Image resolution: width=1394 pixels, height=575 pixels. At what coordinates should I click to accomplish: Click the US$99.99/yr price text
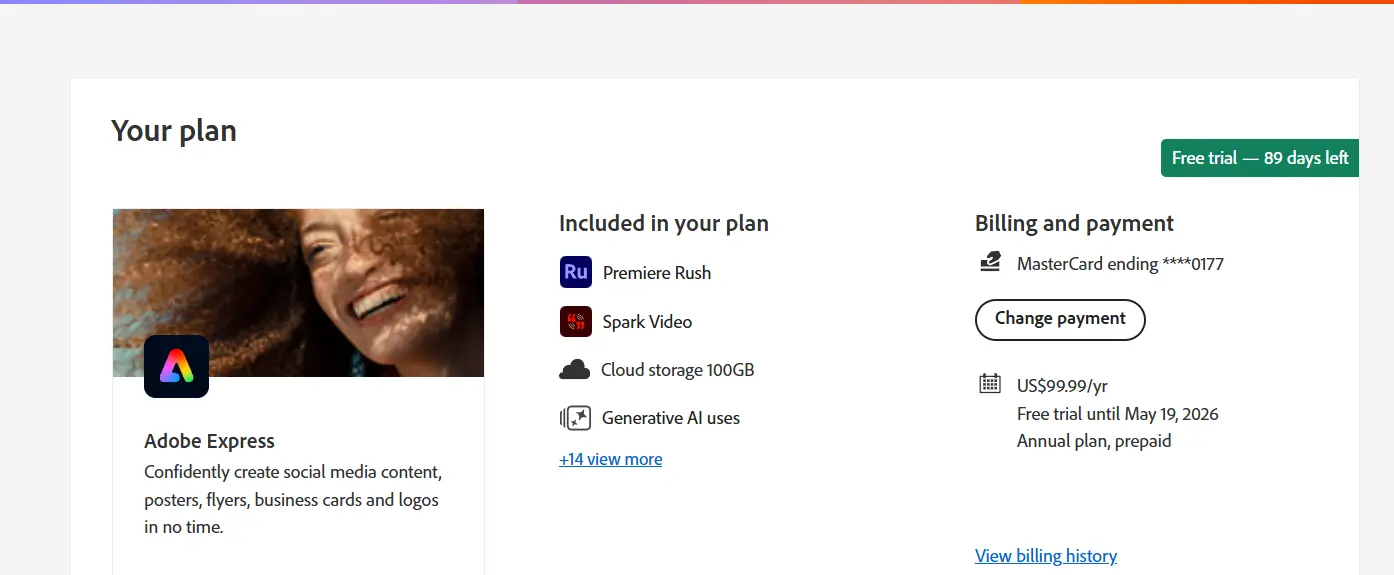[1062, 386]
